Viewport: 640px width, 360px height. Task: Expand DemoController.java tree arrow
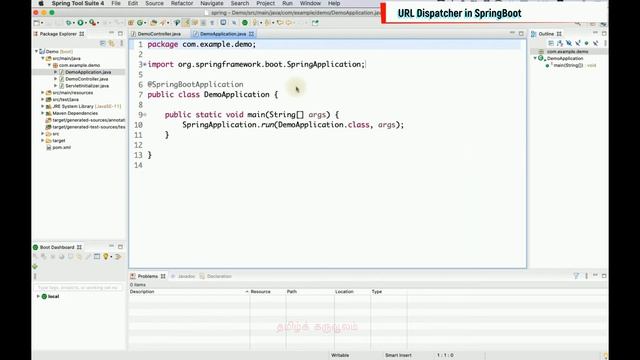56,79
